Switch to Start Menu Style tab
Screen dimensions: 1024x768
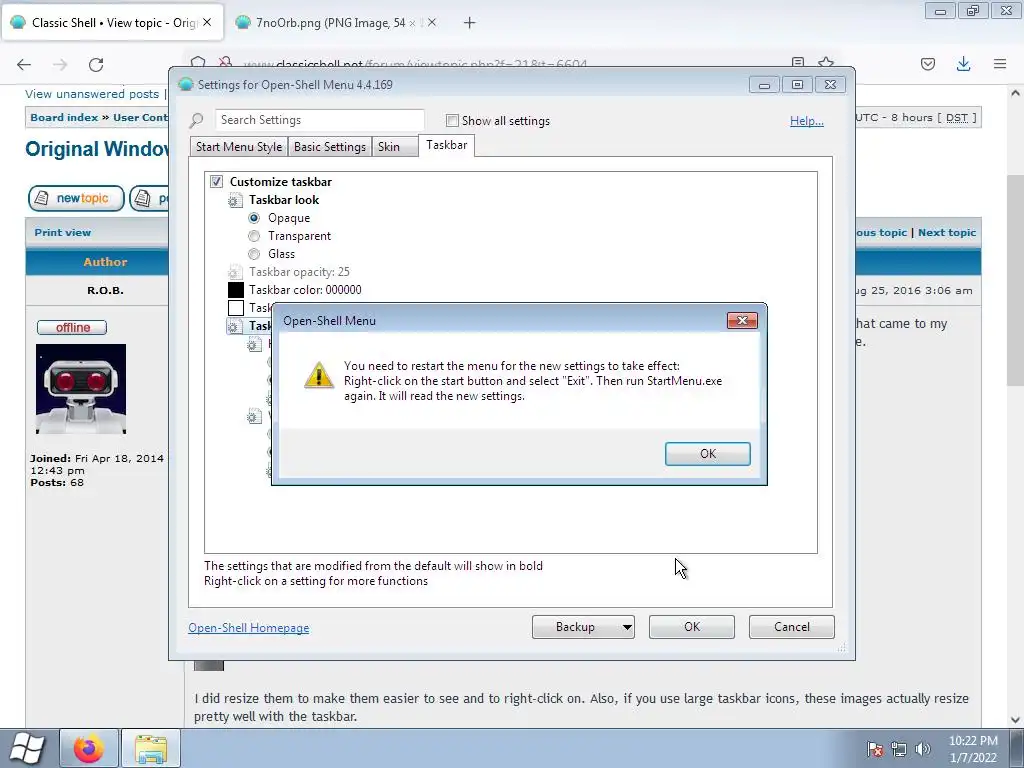point(239,147)
